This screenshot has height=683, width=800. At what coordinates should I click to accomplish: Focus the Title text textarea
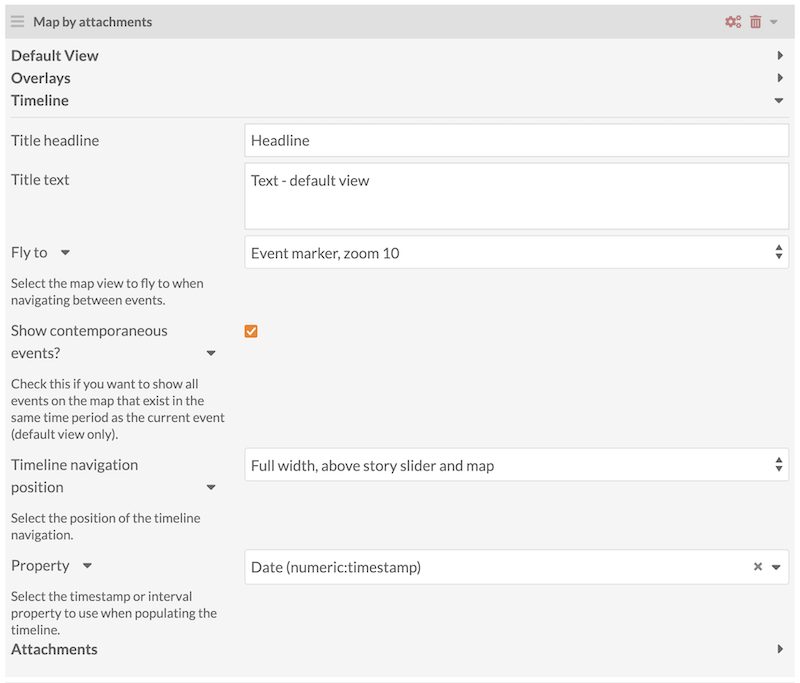point(516,196)
